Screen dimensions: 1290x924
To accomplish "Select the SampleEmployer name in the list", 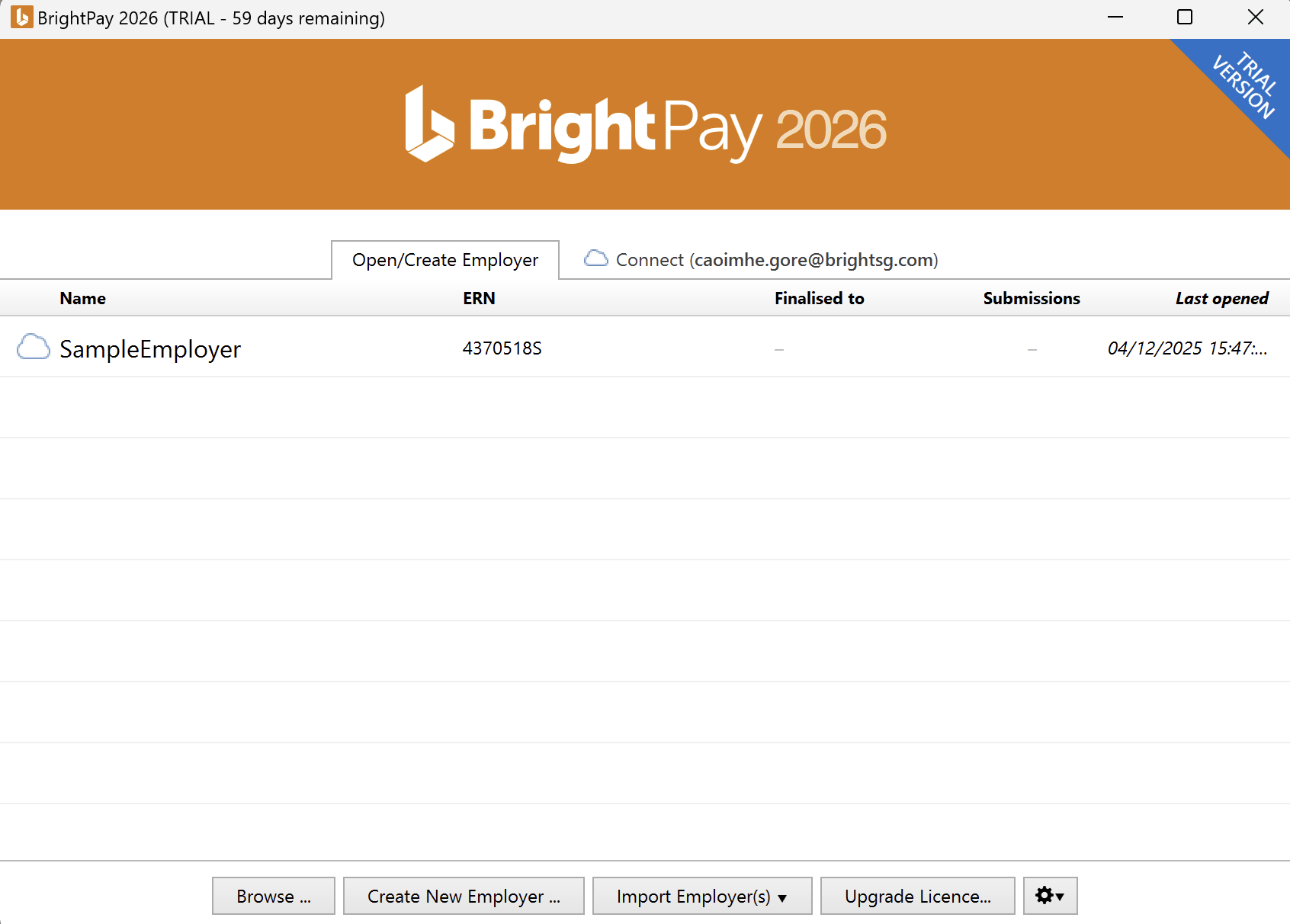I will point(150,349).
